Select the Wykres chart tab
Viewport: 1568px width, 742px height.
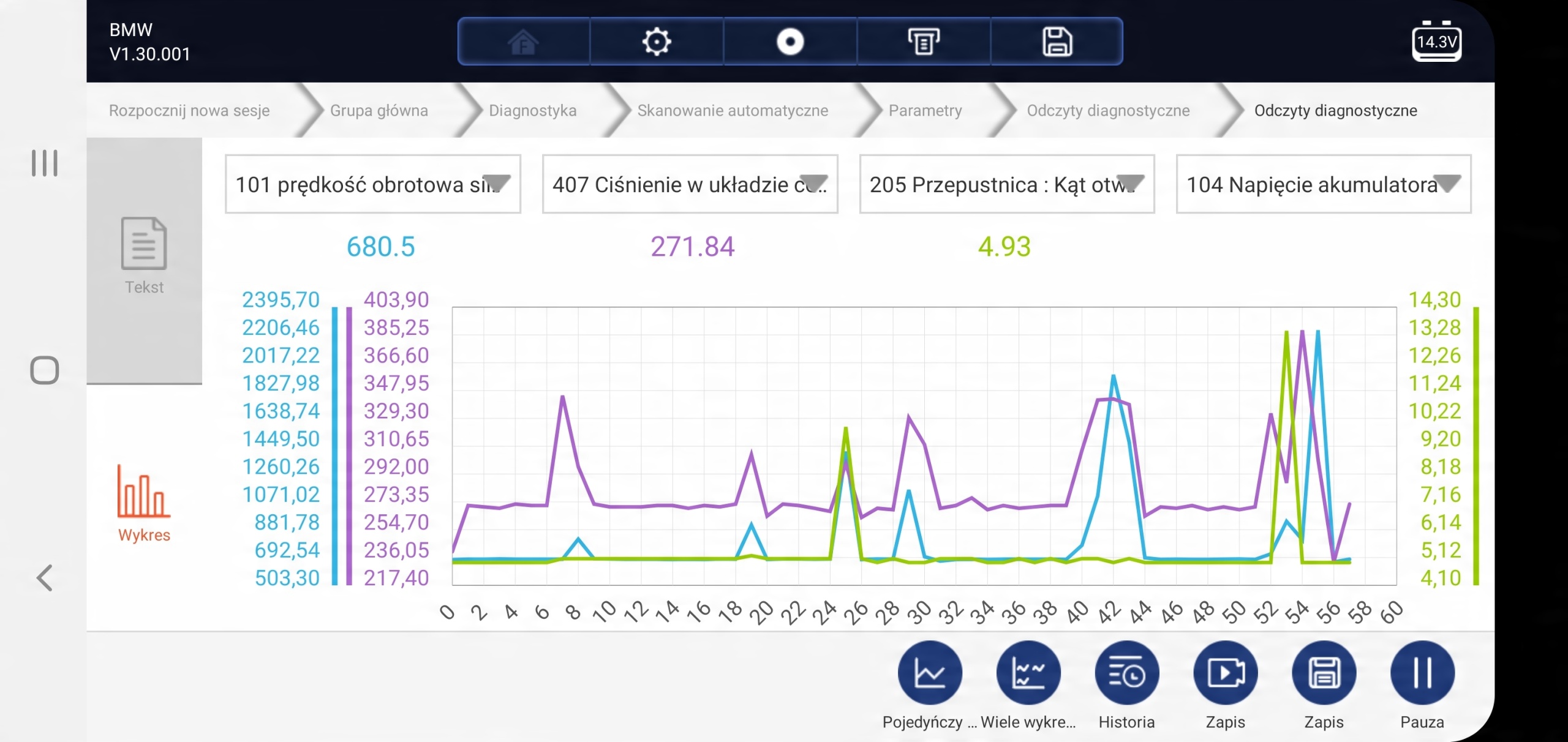click(x=144, y=503)
